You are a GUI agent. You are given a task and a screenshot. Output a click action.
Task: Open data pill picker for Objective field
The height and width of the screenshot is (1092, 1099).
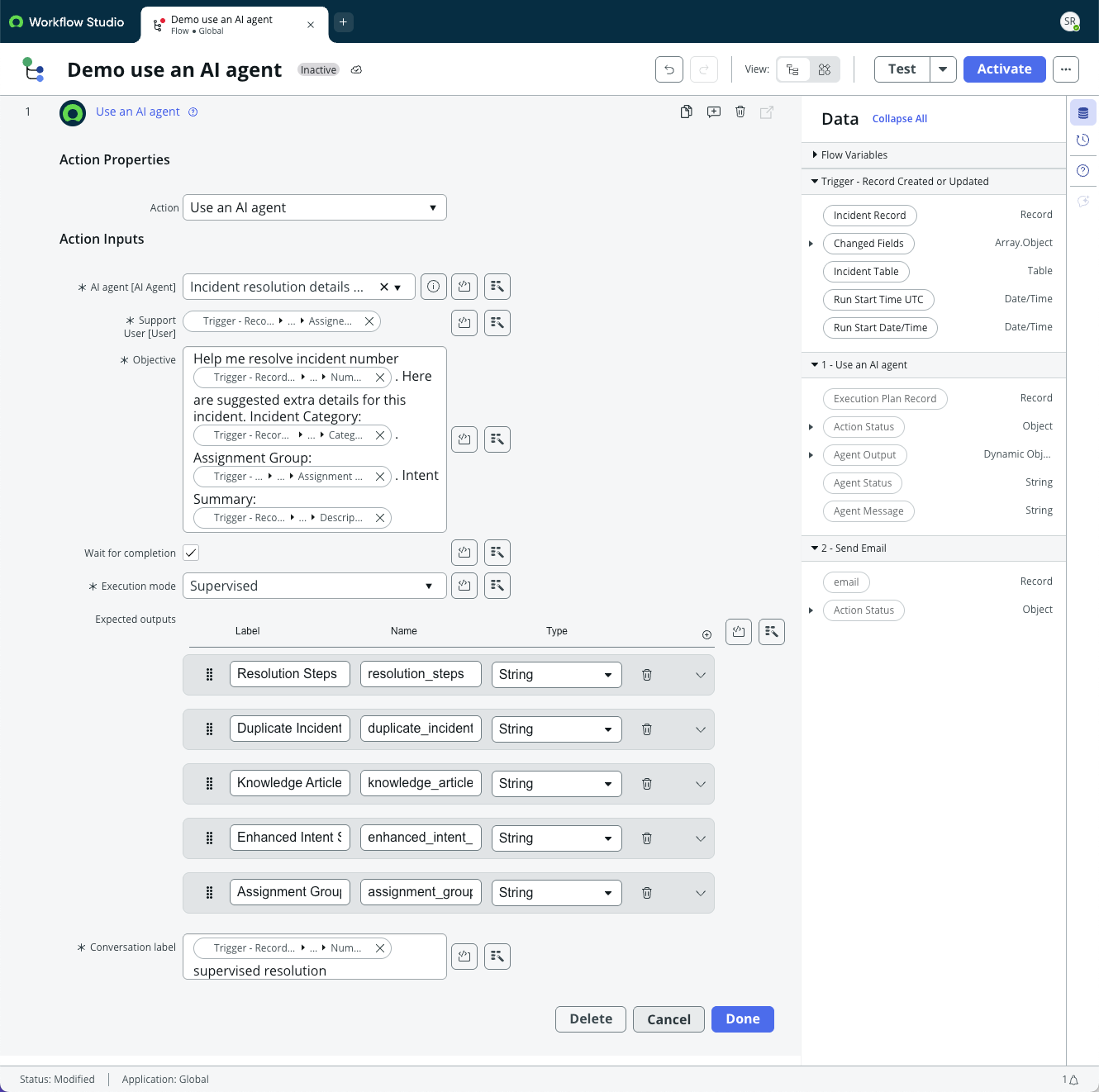coord(497,439)
